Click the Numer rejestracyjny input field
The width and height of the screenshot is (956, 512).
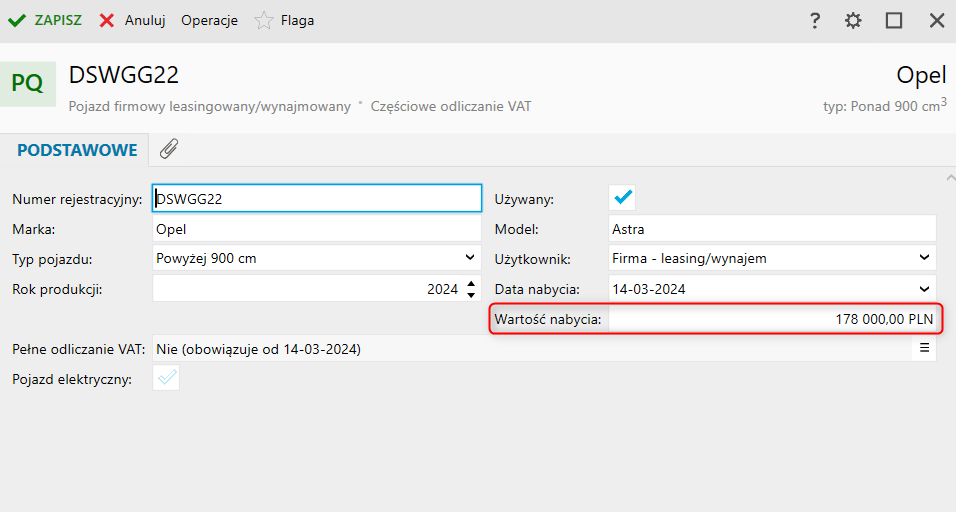(316, 198)
